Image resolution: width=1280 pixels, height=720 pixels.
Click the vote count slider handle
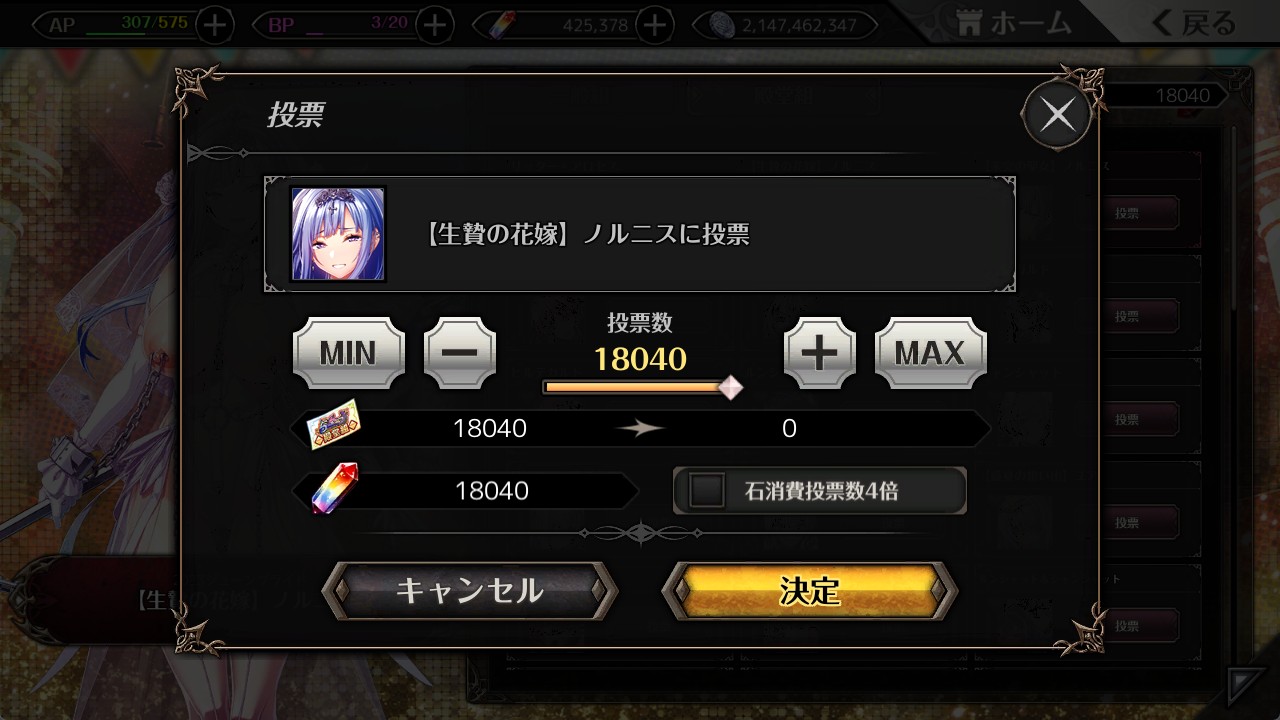[732, 387]
